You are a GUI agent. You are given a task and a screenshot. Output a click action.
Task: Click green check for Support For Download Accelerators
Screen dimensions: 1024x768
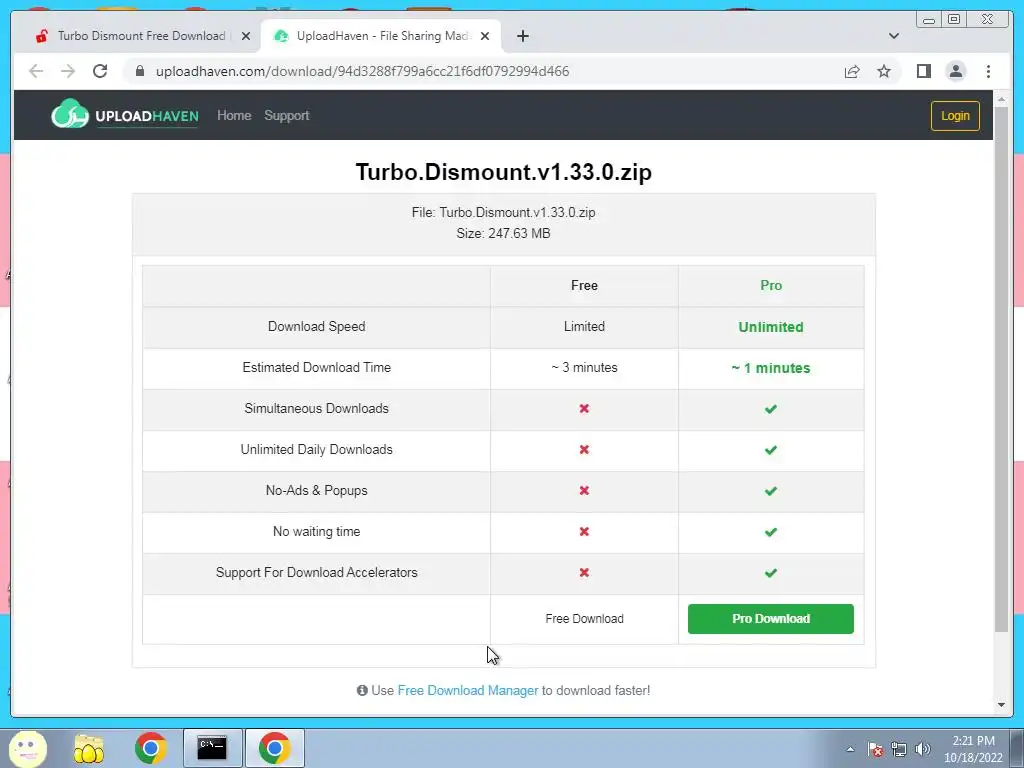[771, 573]
